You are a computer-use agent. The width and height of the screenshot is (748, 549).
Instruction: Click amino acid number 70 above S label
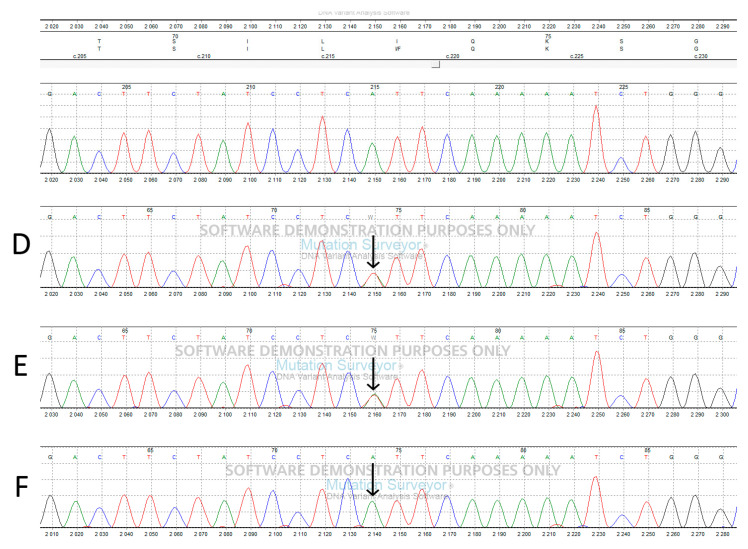coord(175,36)
